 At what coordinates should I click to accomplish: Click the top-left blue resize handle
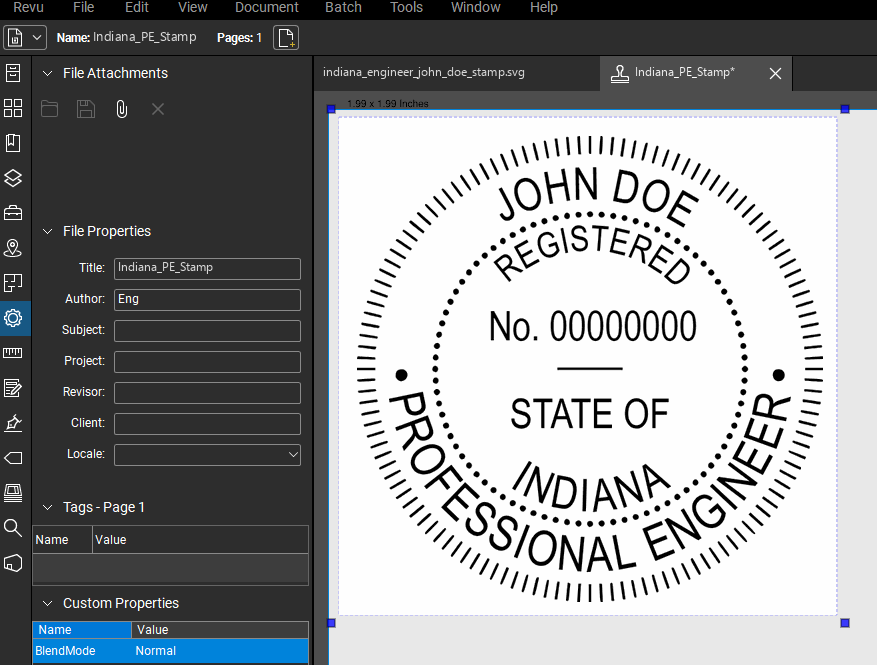point(331,109)
